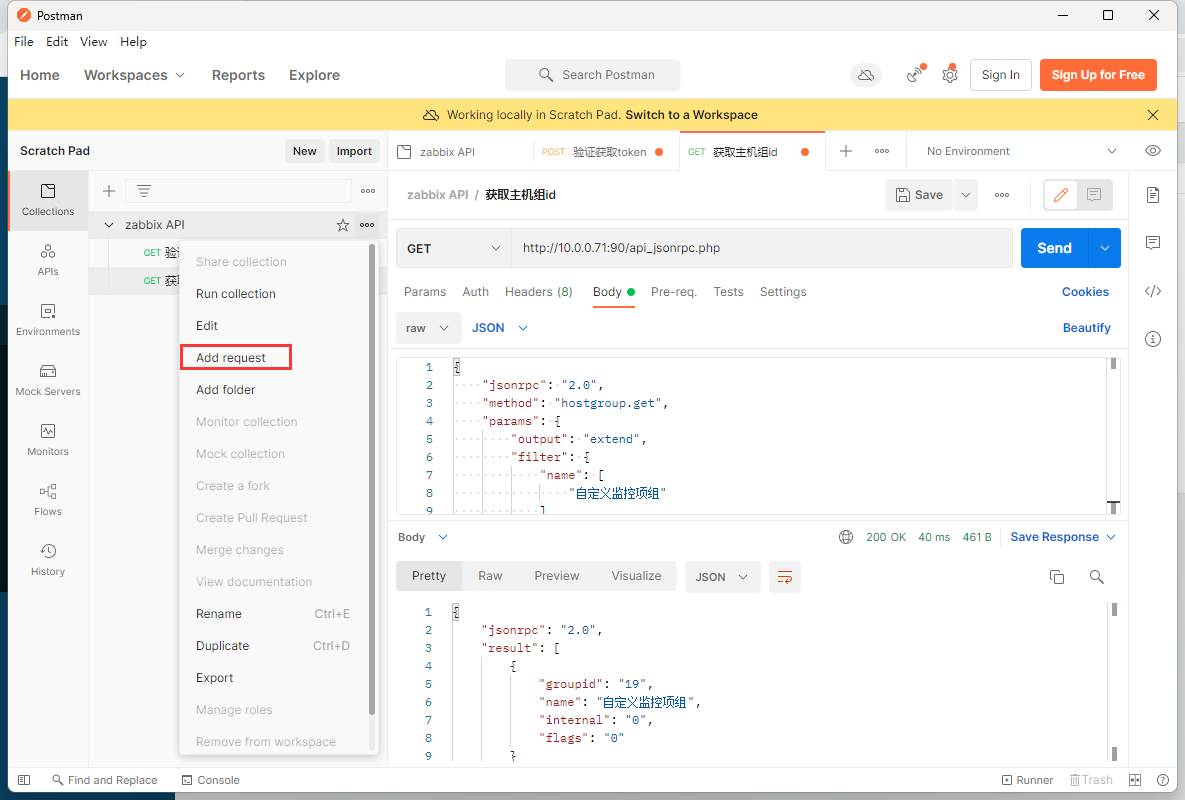The width and height of the screenshot is (1185, 800).
Task: Toggle the two-pane layout icon in status bar
Action: [x=1134, y=780]
